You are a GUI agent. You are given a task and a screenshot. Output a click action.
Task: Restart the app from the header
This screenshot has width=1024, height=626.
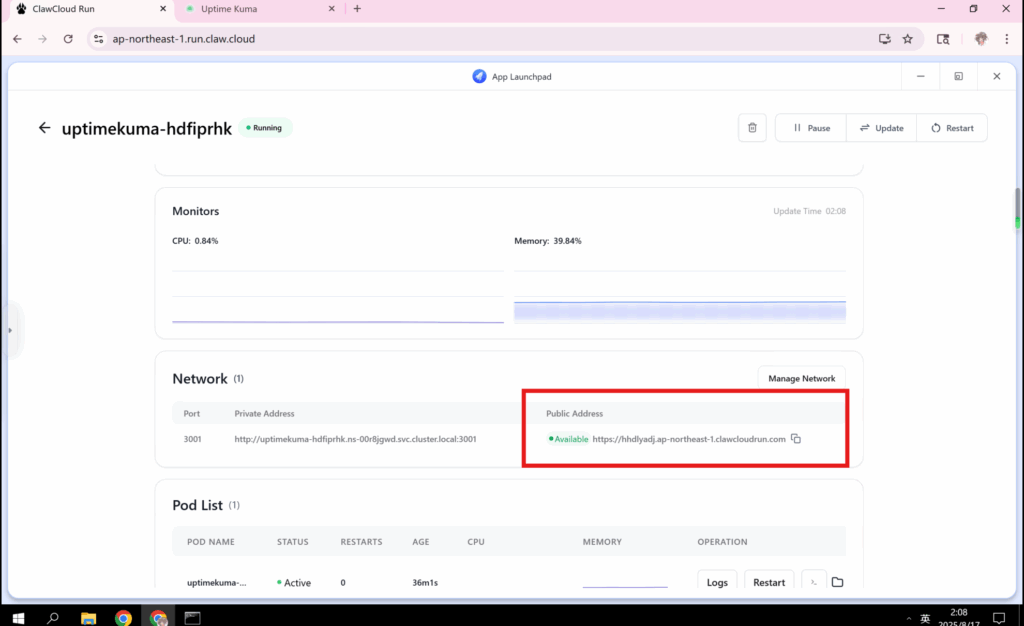951,128
